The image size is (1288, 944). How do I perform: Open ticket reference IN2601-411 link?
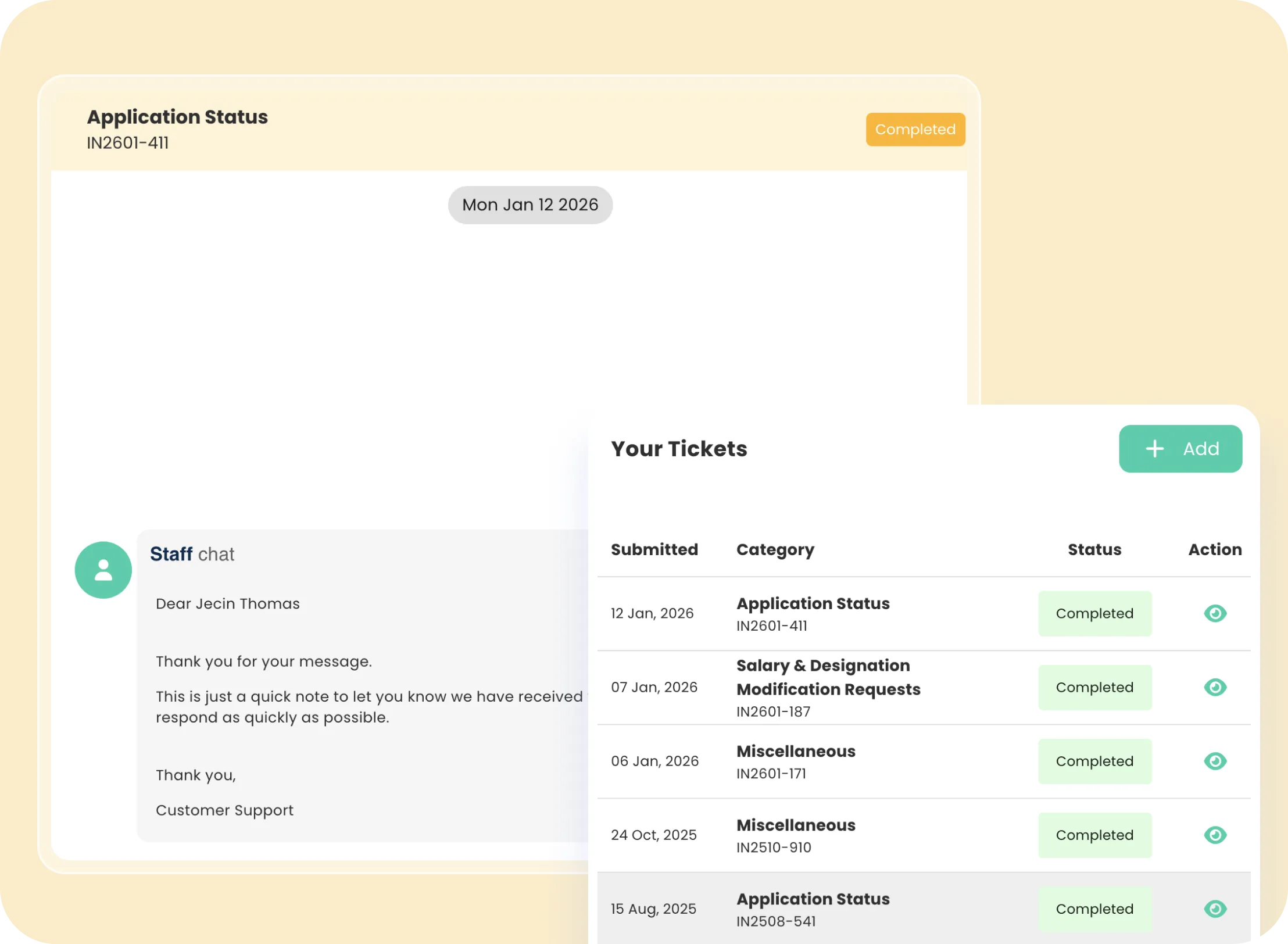pyautogui.click(x=127, y=143)
